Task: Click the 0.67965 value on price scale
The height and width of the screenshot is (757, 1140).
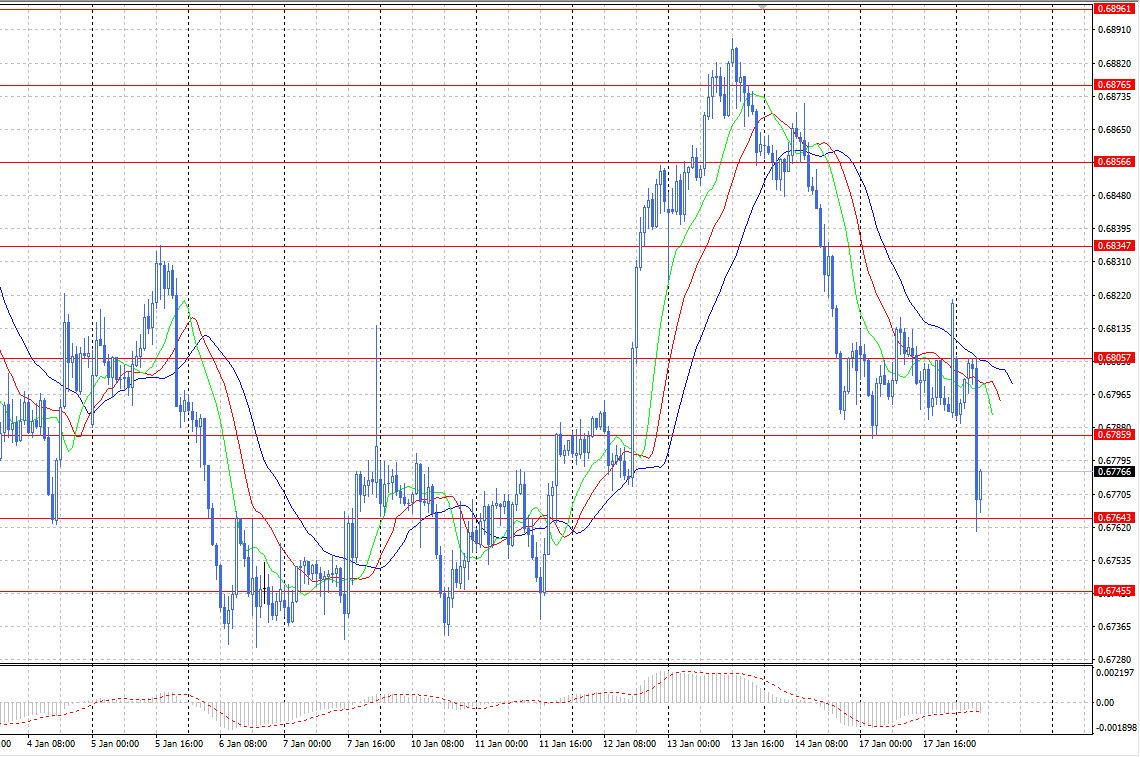Action: (1114, 395)
